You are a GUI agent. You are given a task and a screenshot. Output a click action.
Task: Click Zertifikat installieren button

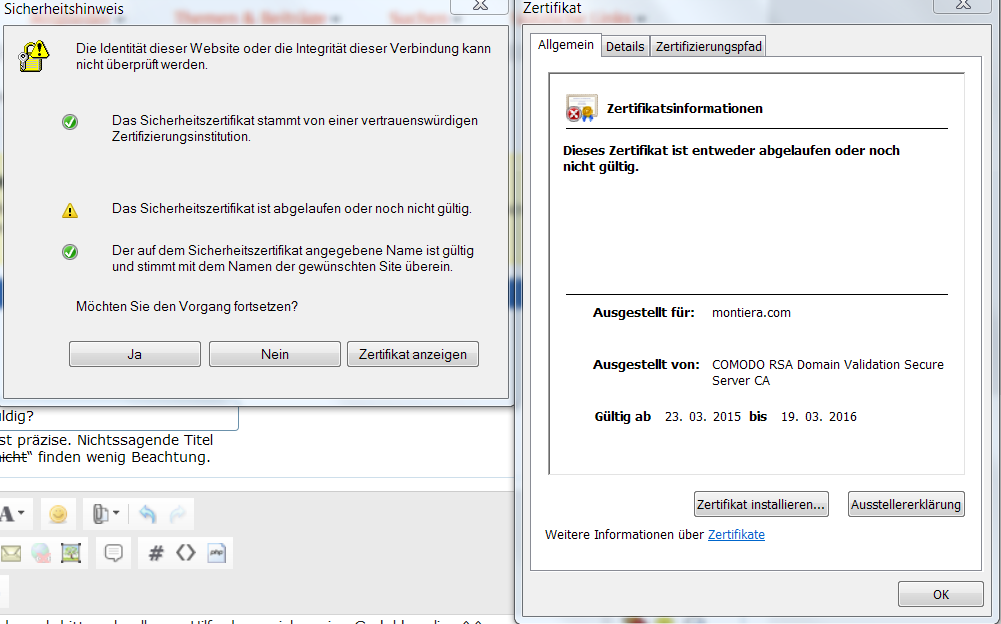click(x=761, y=504)
